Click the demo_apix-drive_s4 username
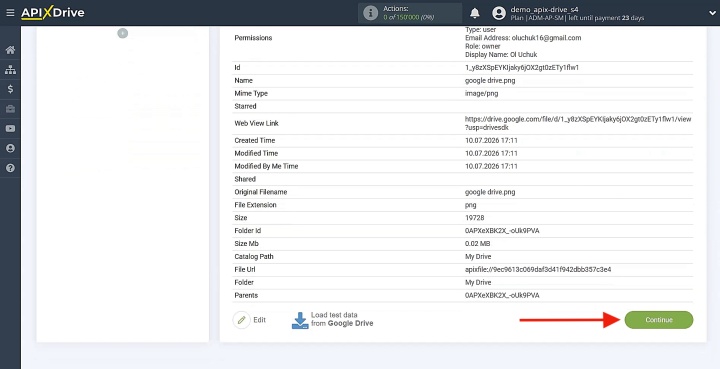Viewport: 720px width, 369px height. (x=545, y=9)
